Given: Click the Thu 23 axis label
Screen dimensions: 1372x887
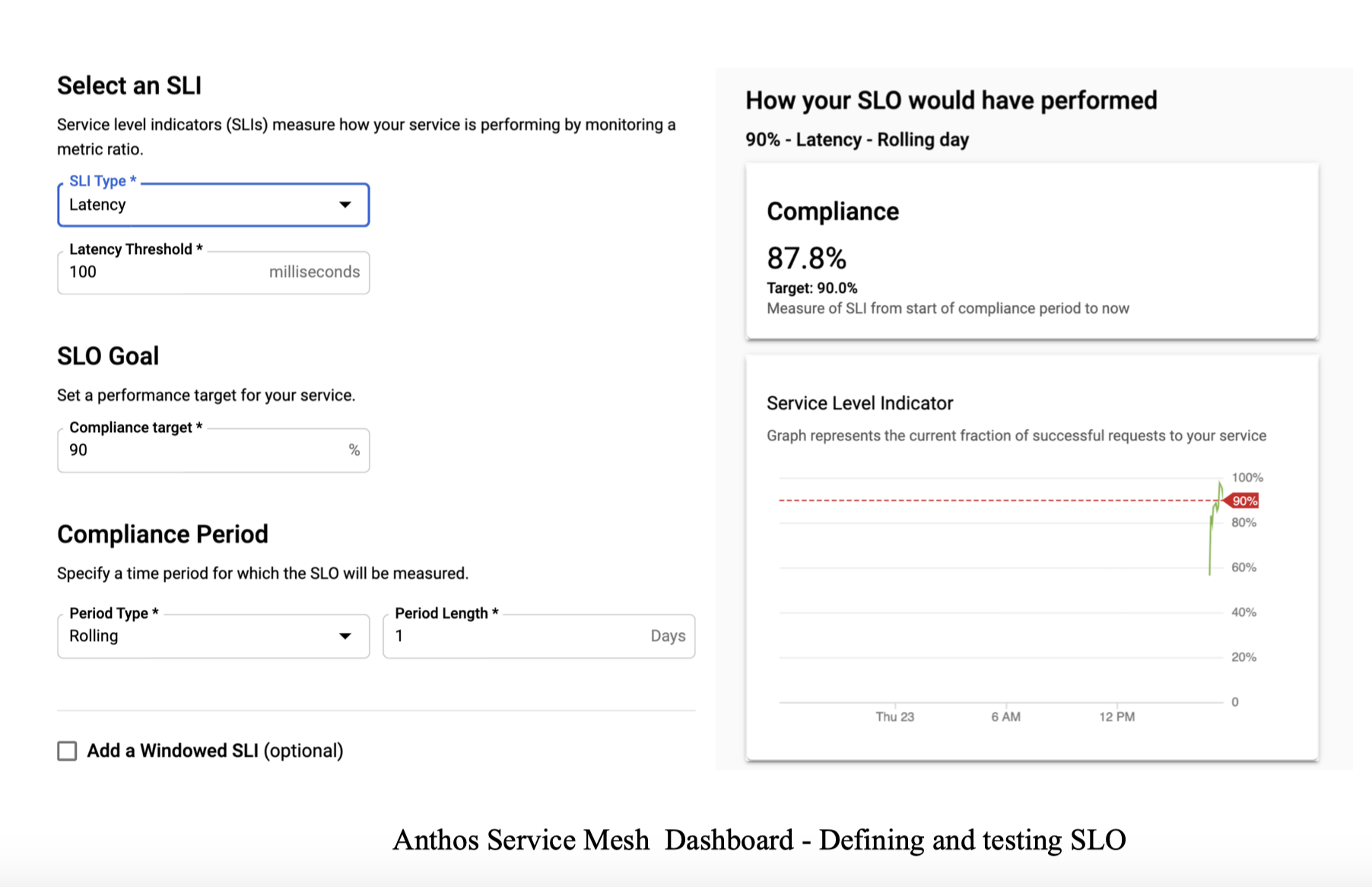Looking at the screenshot, I should 895,716.
